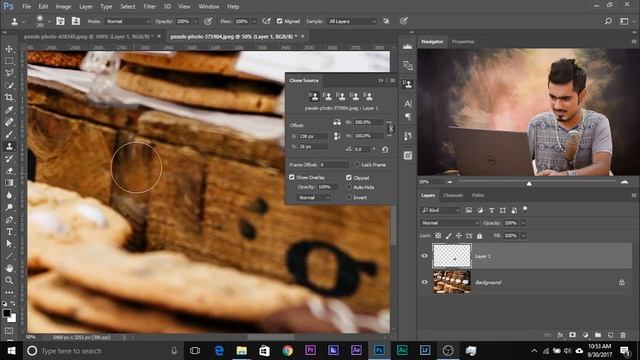Create a new layer via panel icon
Image resolution: width=640 pixels, height=360 pixels.
point(611,335)
